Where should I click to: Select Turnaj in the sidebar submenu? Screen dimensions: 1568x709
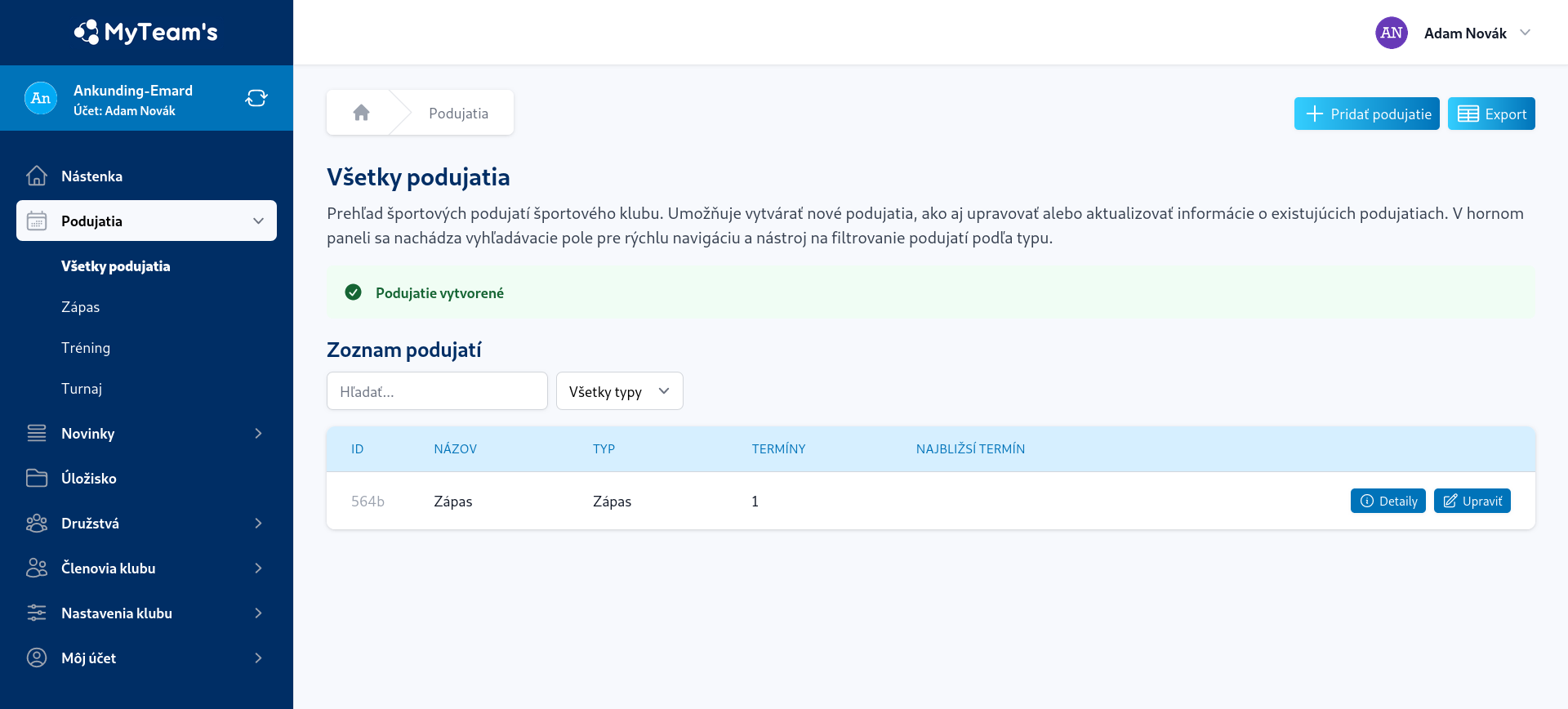click(82, 388)
